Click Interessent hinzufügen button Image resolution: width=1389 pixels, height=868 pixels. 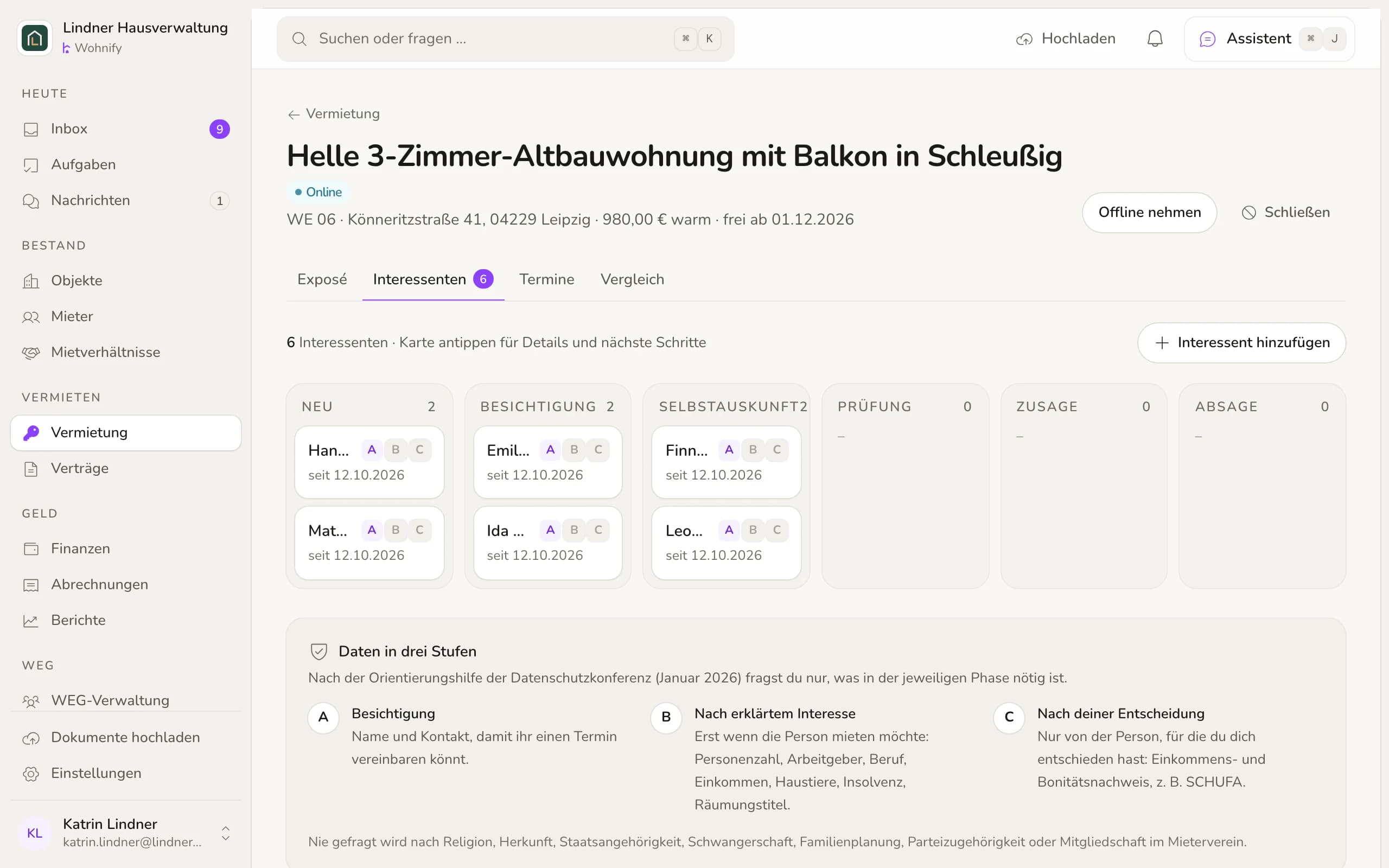[x=1241, y=343]
